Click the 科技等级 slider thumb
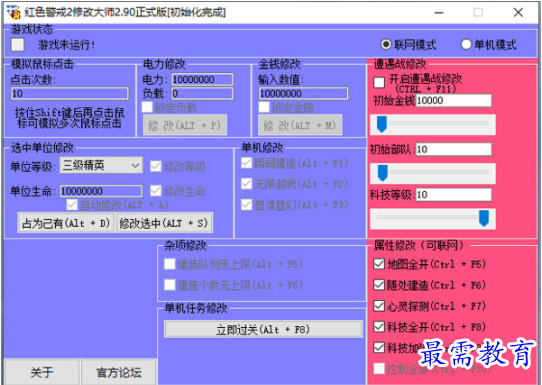The image size is (542, 385). coord(484,218)
